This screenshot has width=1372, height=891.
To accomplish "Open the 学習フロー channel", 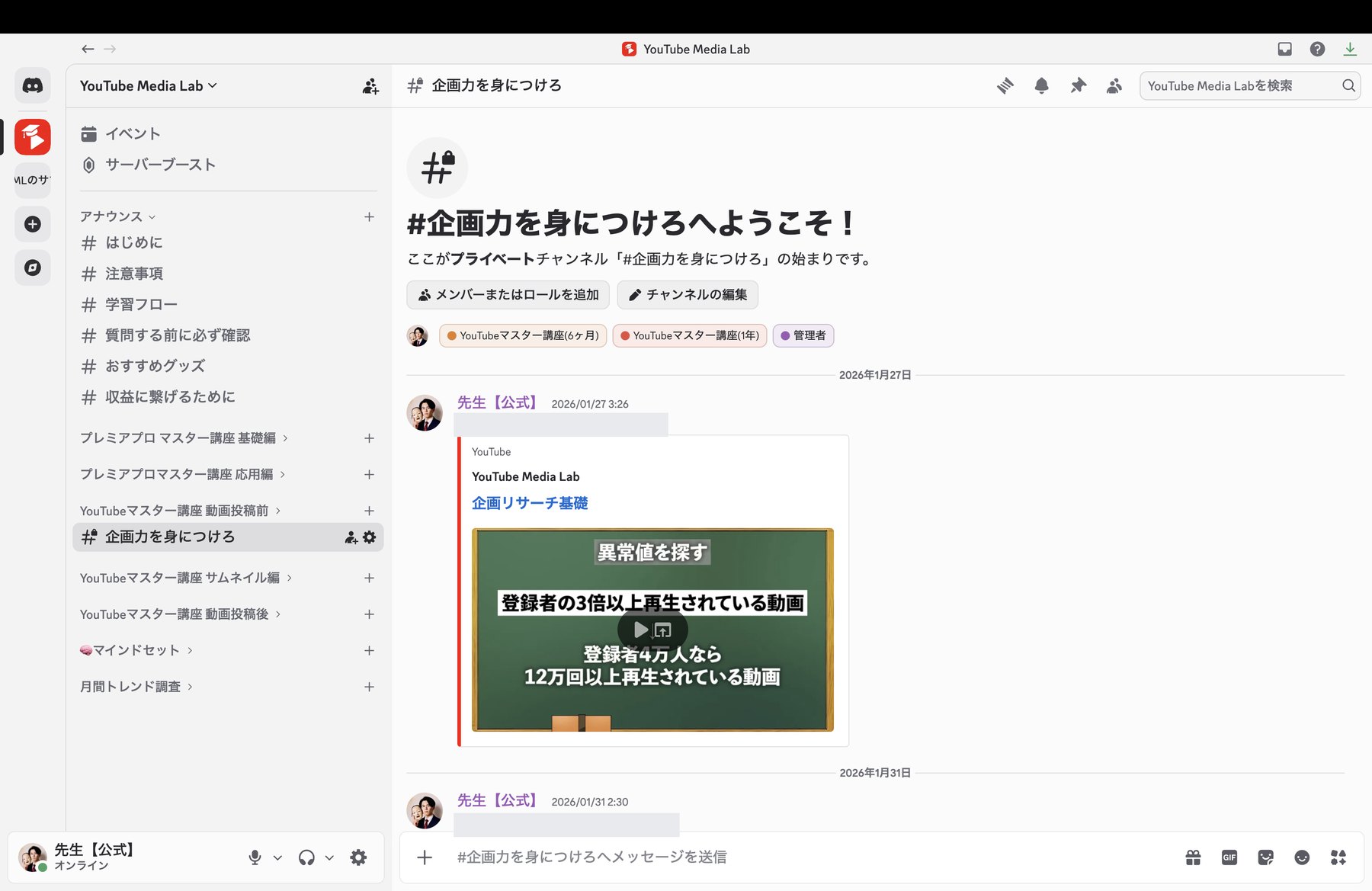I will point(228,305).
